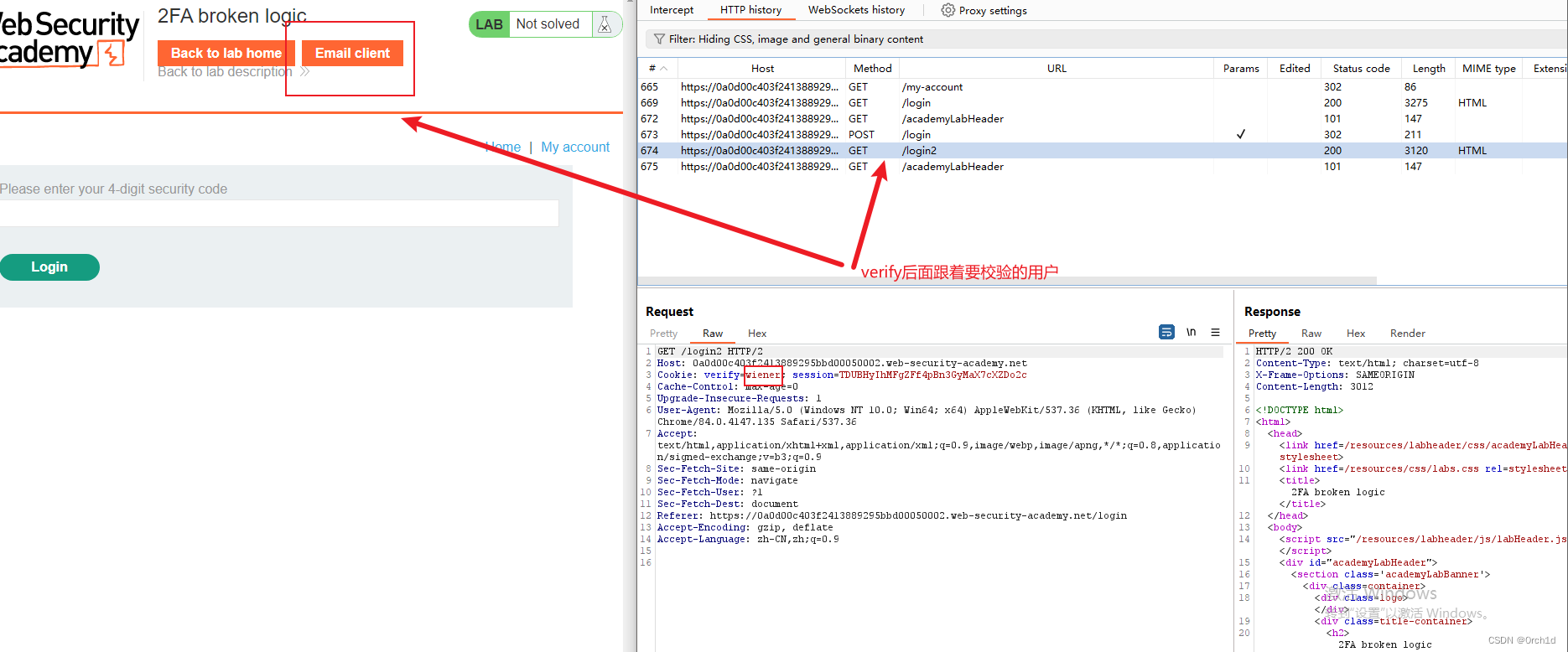Click the green Login button

point(49,266)
